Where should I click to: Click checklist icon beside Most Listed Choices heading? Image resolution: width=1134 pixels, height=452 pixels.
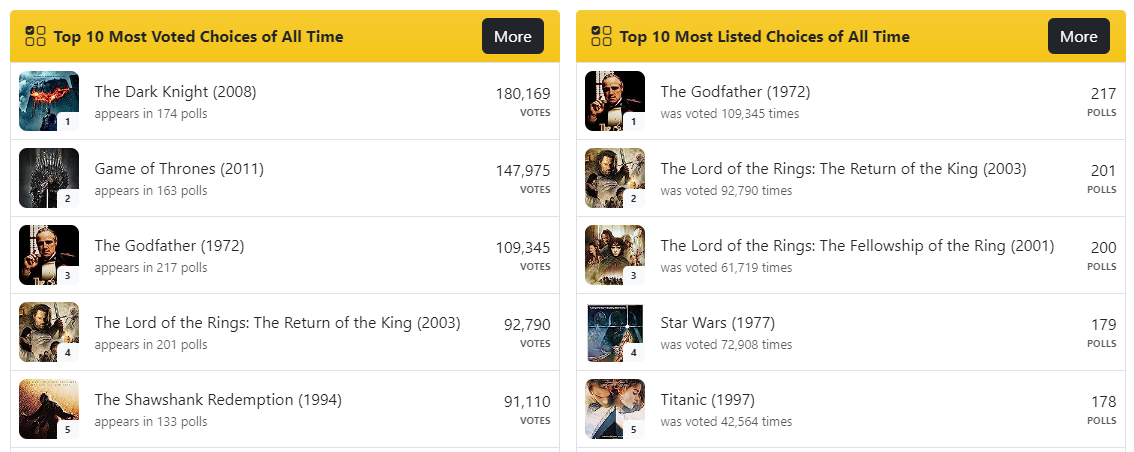tap(602, 36)
